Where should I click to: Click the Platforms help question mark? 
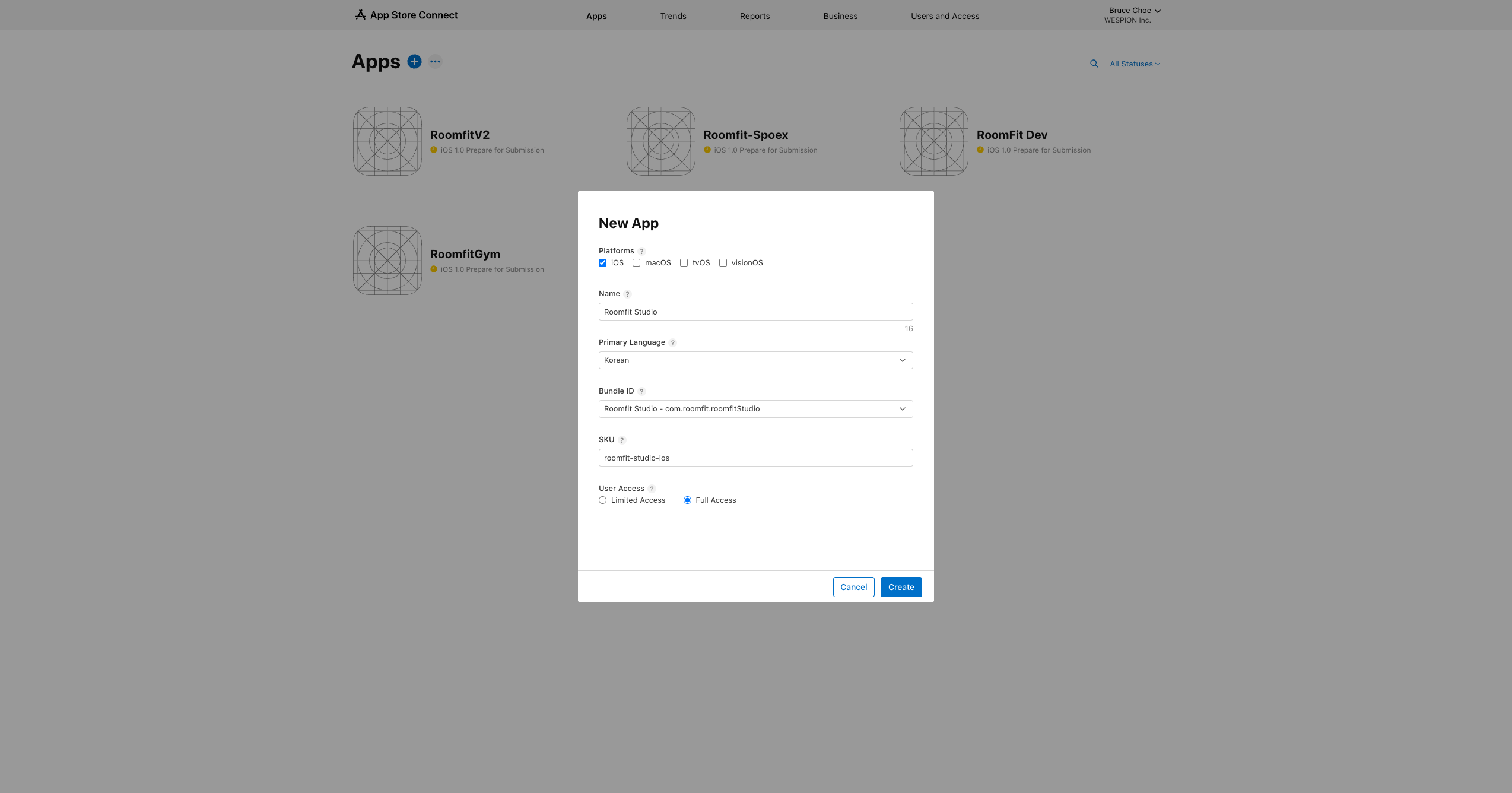641,252
